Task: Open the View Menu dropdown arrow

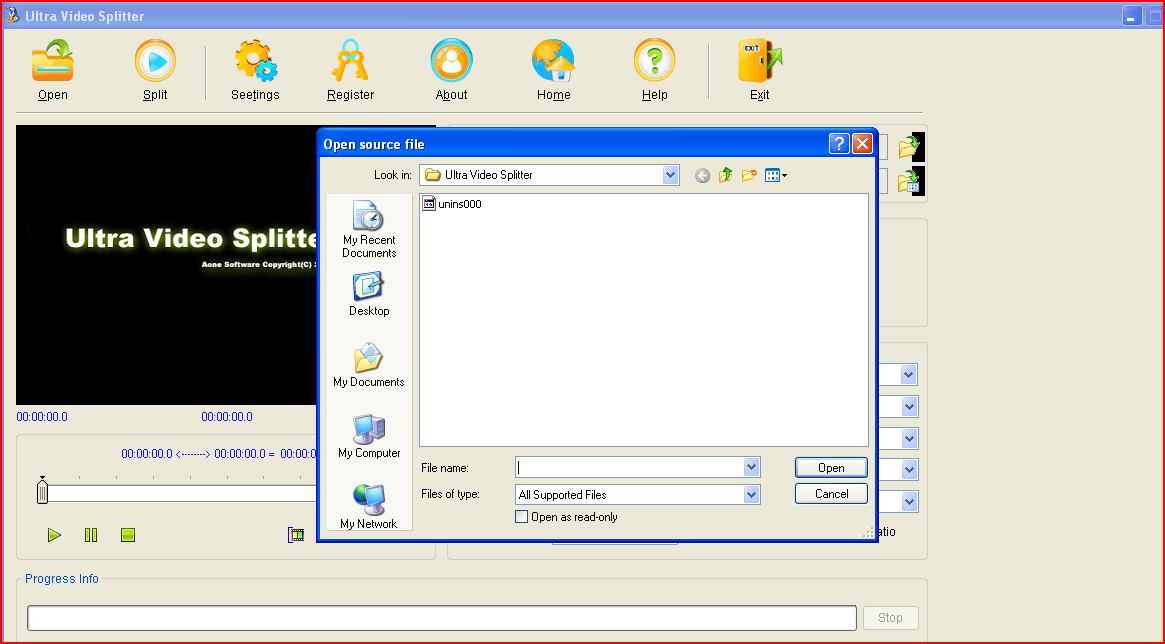Action: [x=783, y=174]
